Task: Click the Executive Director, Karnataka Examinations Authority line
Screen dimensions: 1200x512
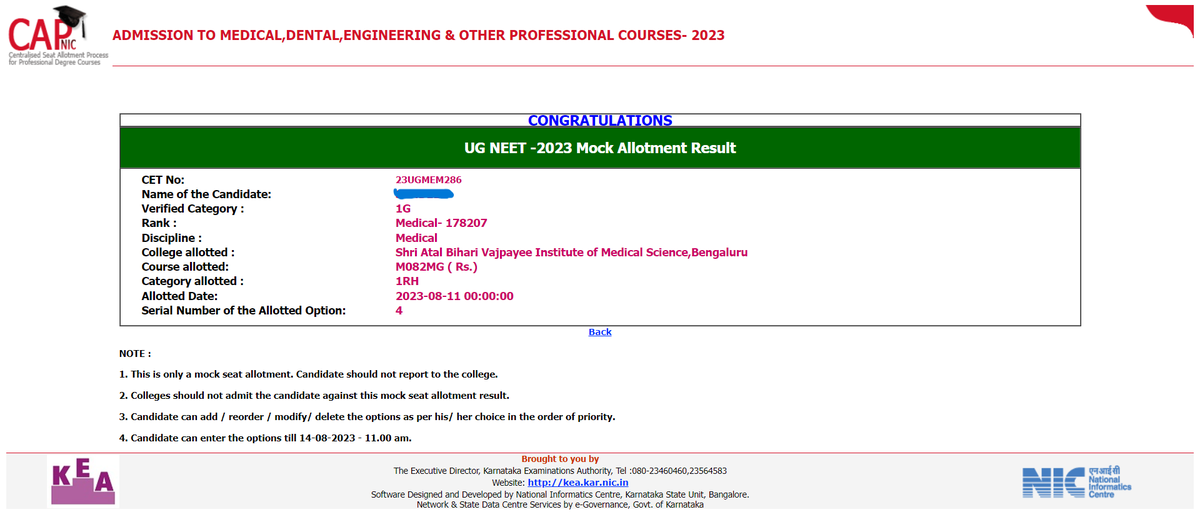Action: [560, 471]
